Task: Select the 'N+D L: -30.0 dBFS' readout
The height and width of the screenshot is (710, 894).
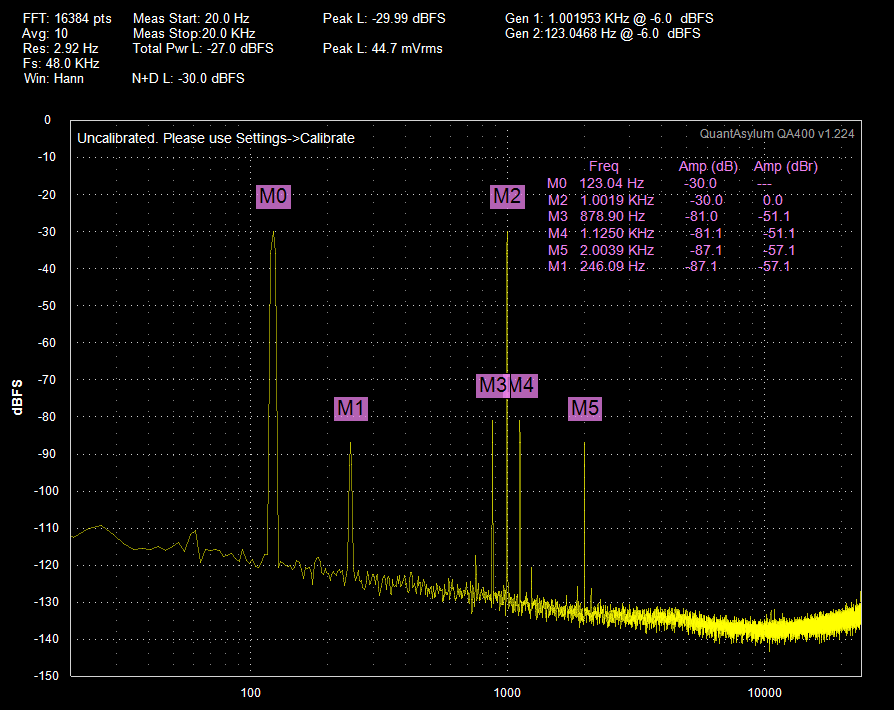Action: (x=188, y=78)
